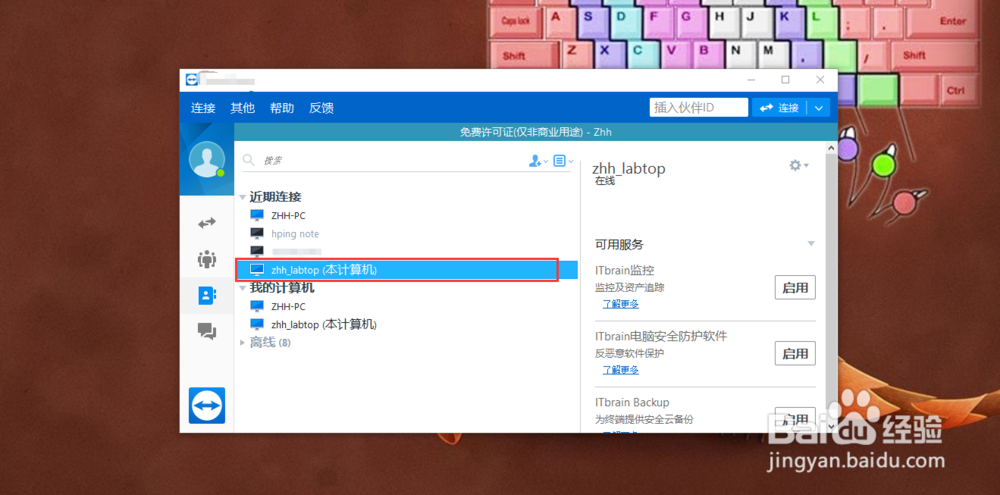Collapse the 近期连接 group
Viewport: 1000px width, 495px height.
[x=242, y=197]
